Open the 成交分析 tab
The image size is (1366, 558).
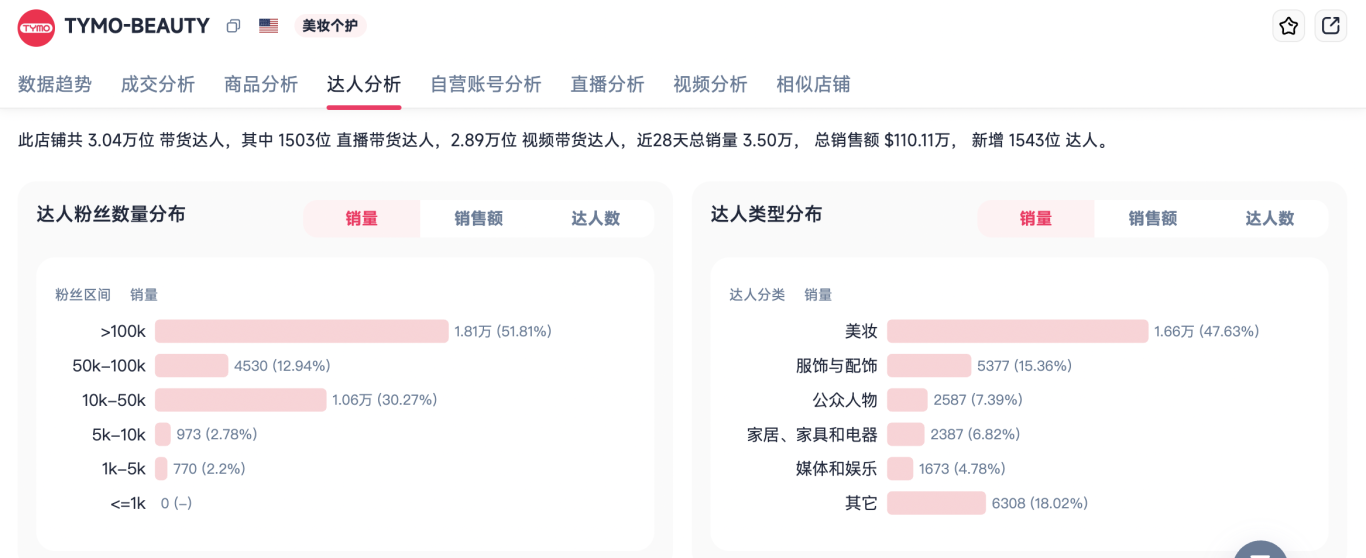pyautogui.click(x=158, y=85)
